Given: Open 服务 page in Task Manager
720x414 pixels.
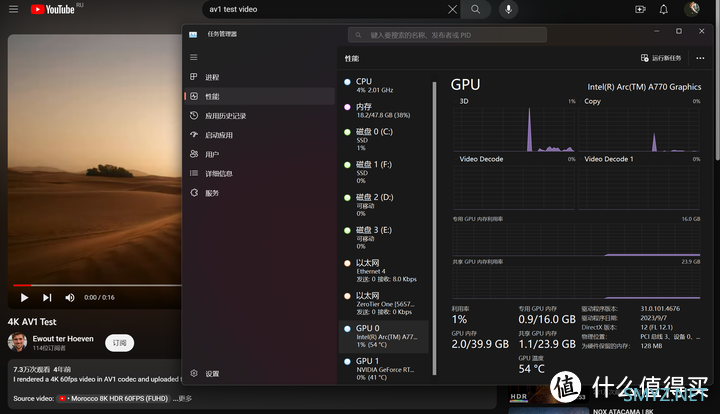Looking at the screenshot, I should 259,193.
